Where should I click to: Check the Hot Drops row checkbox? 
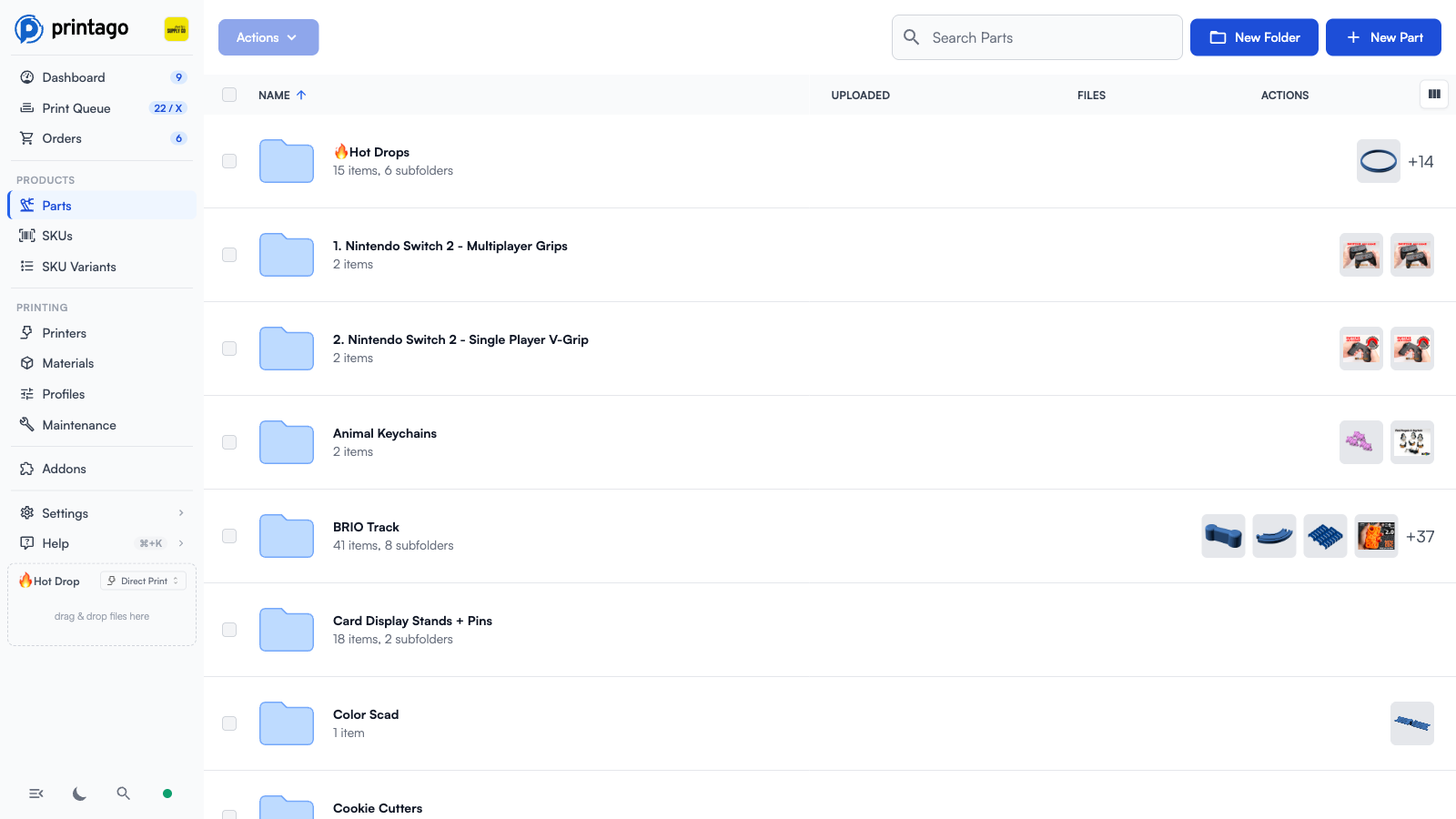(x=229, y=161)
